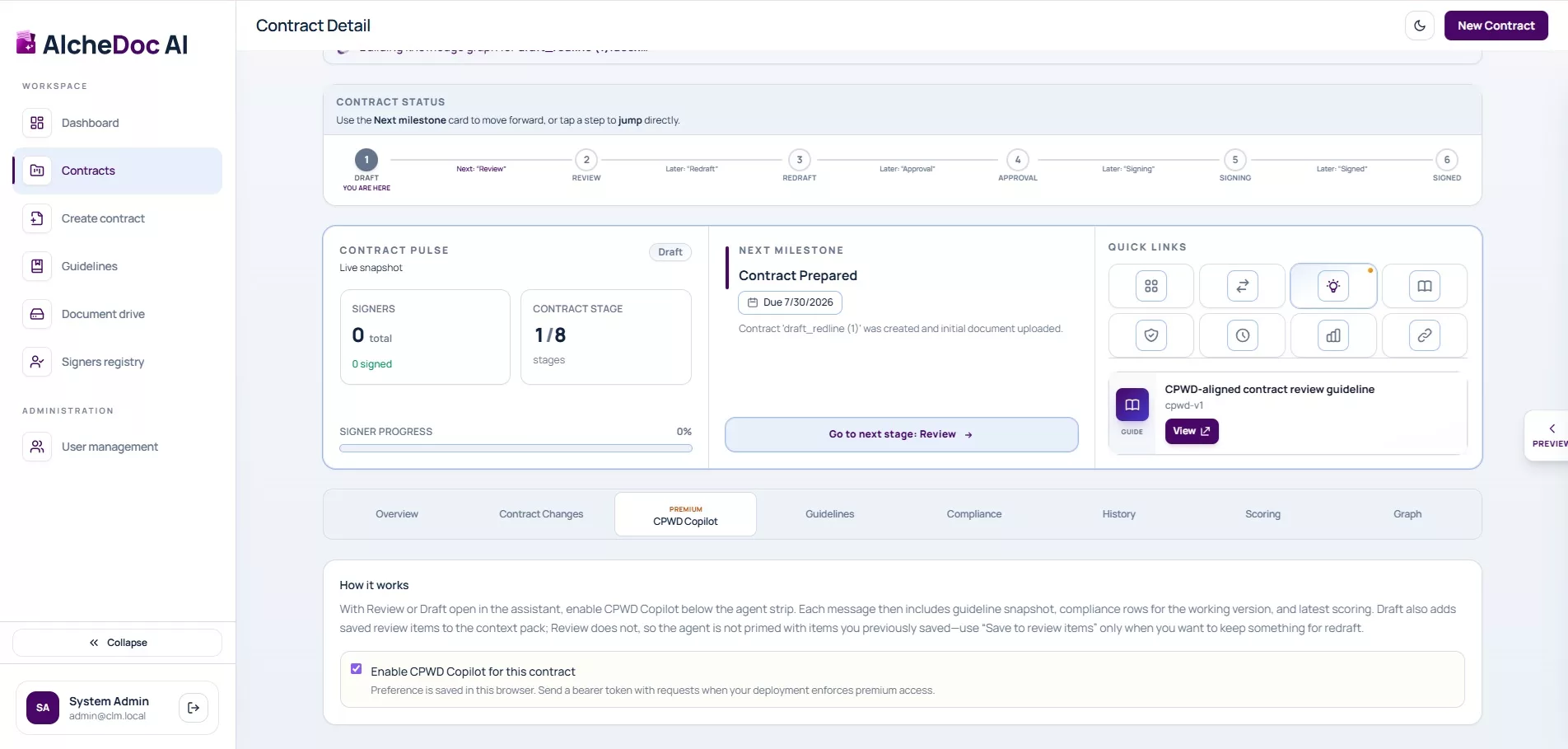Screen dimensions: 1568x749
Task: Click bar chart quick link icon
Action: tap(1333, 335)
